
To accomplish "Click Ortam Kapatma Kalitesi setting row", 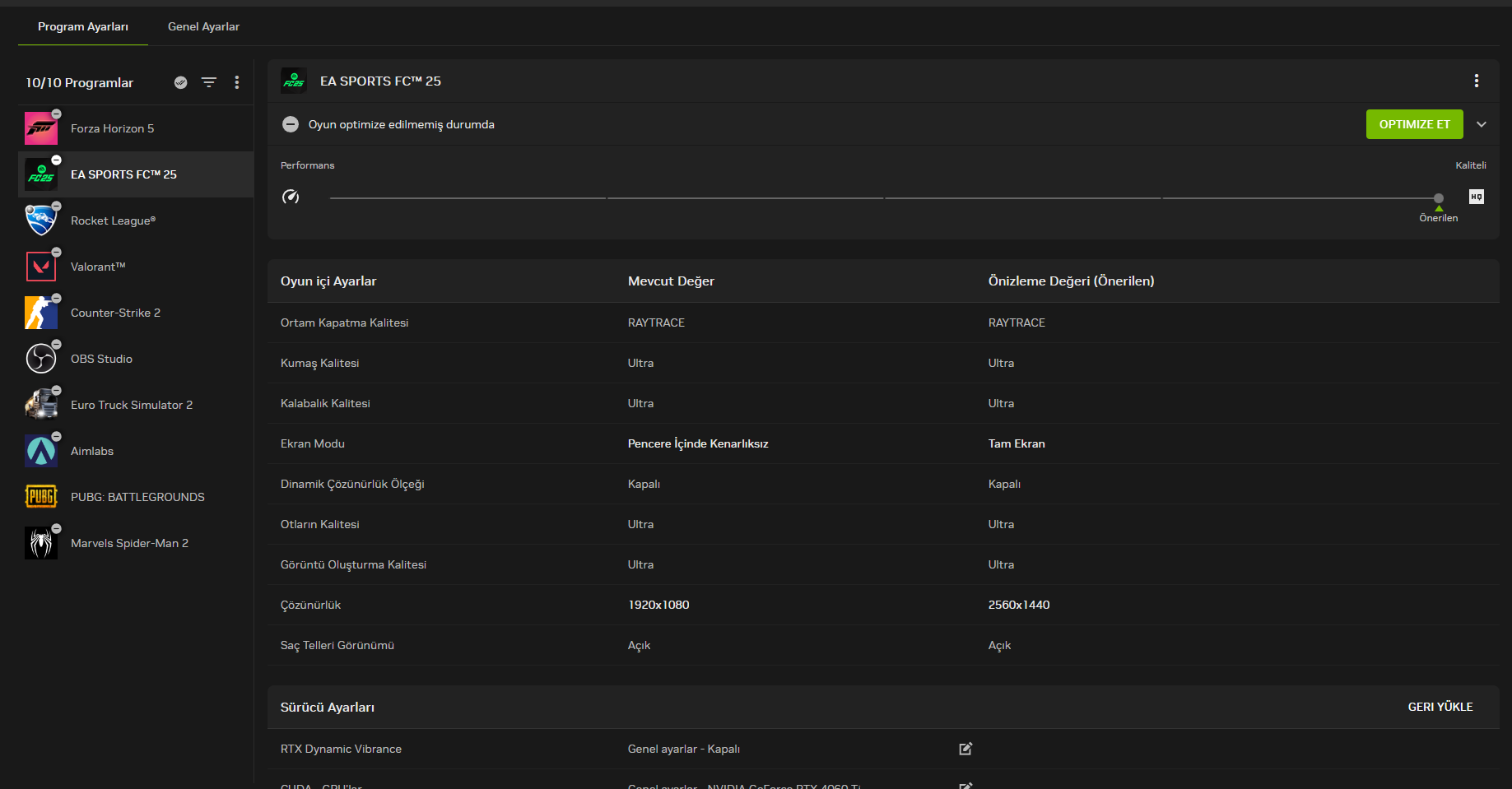I will coord(883,323).
